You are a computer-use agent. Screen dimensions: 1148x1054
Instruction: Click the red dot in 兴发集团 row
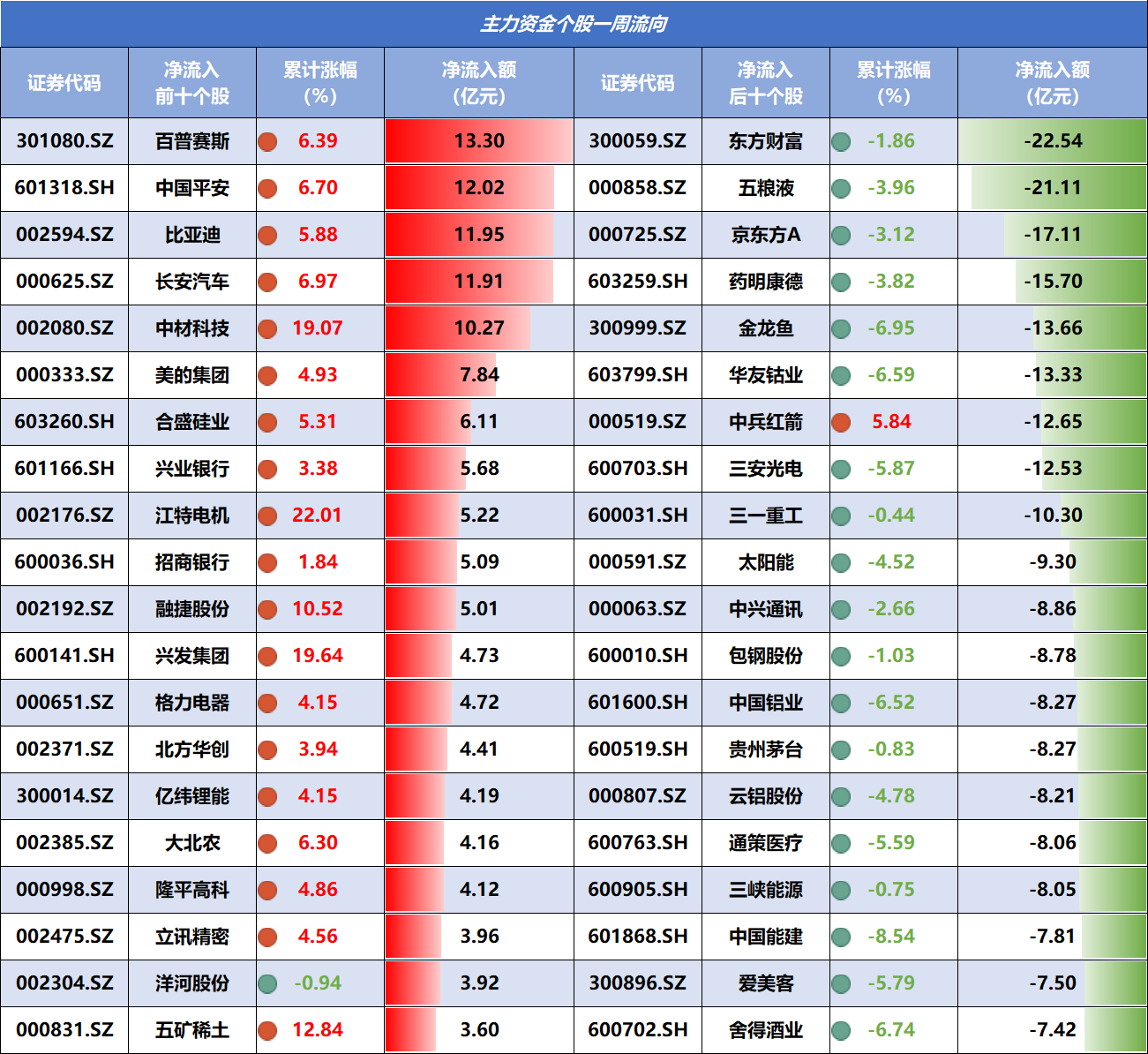click(267, 656)
